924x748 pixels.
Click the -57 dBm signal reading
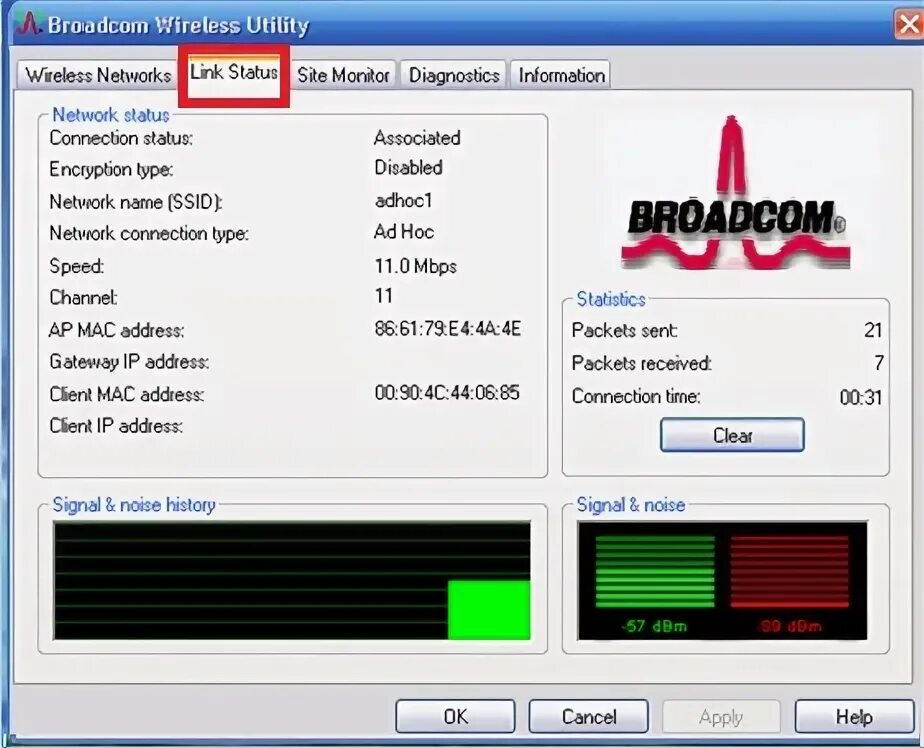pos(655,626)
